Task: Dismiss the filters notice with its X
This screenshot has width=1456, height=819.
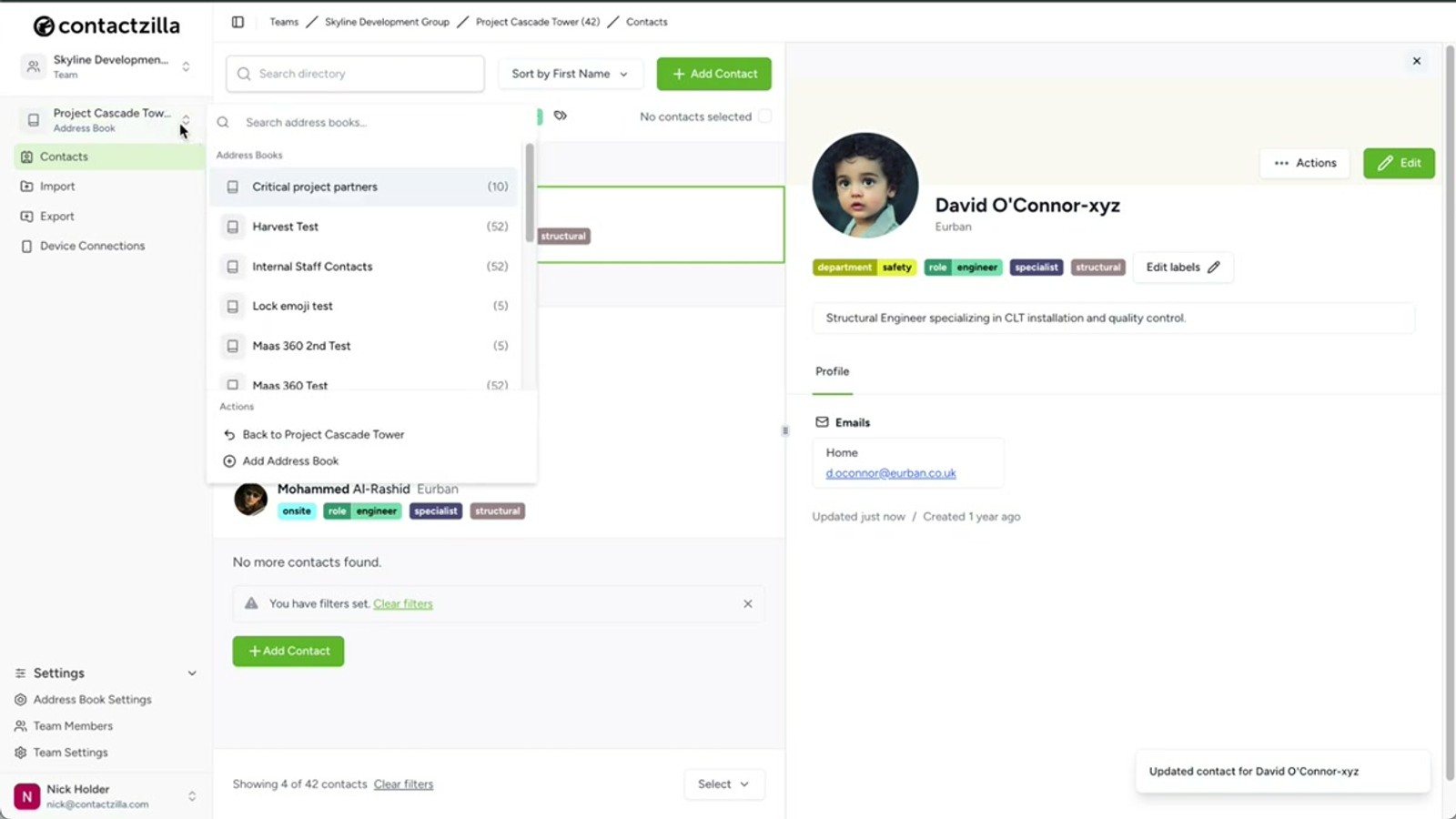Action: click(748, 604)
